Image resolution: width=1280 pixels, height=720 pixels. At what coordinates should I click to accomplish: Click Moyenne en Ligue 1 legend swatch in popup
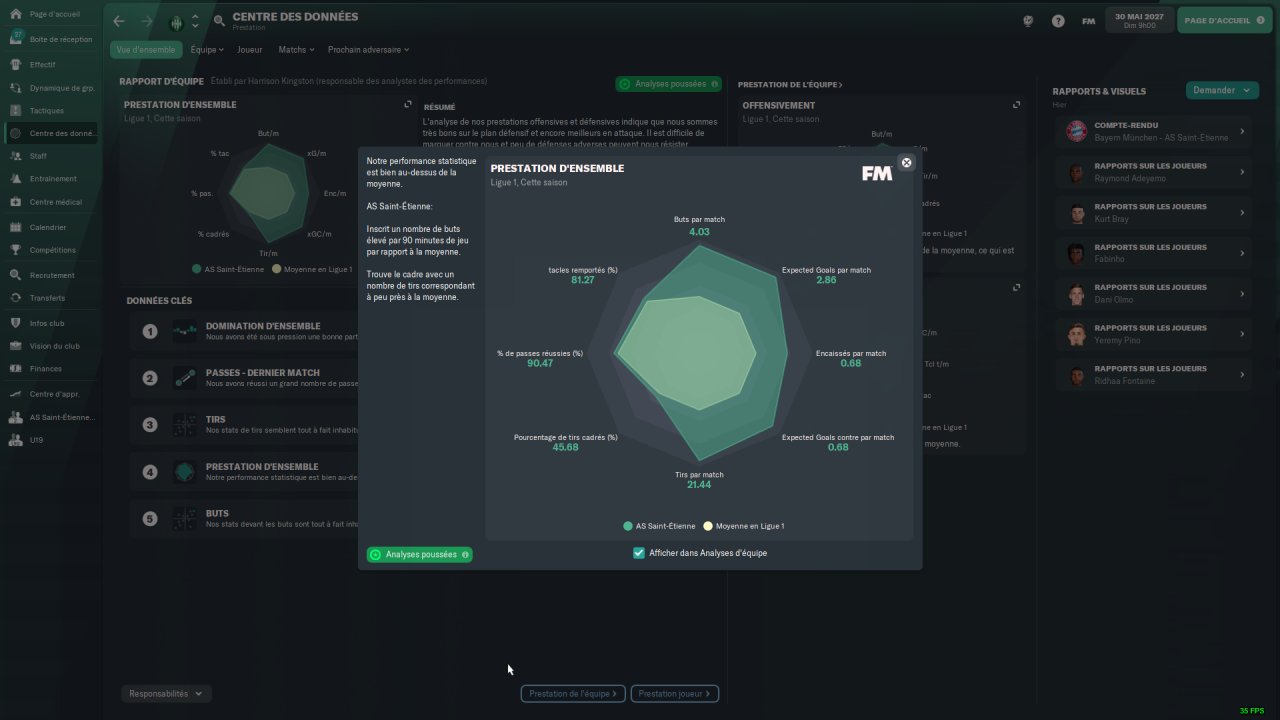pos(708,526)
